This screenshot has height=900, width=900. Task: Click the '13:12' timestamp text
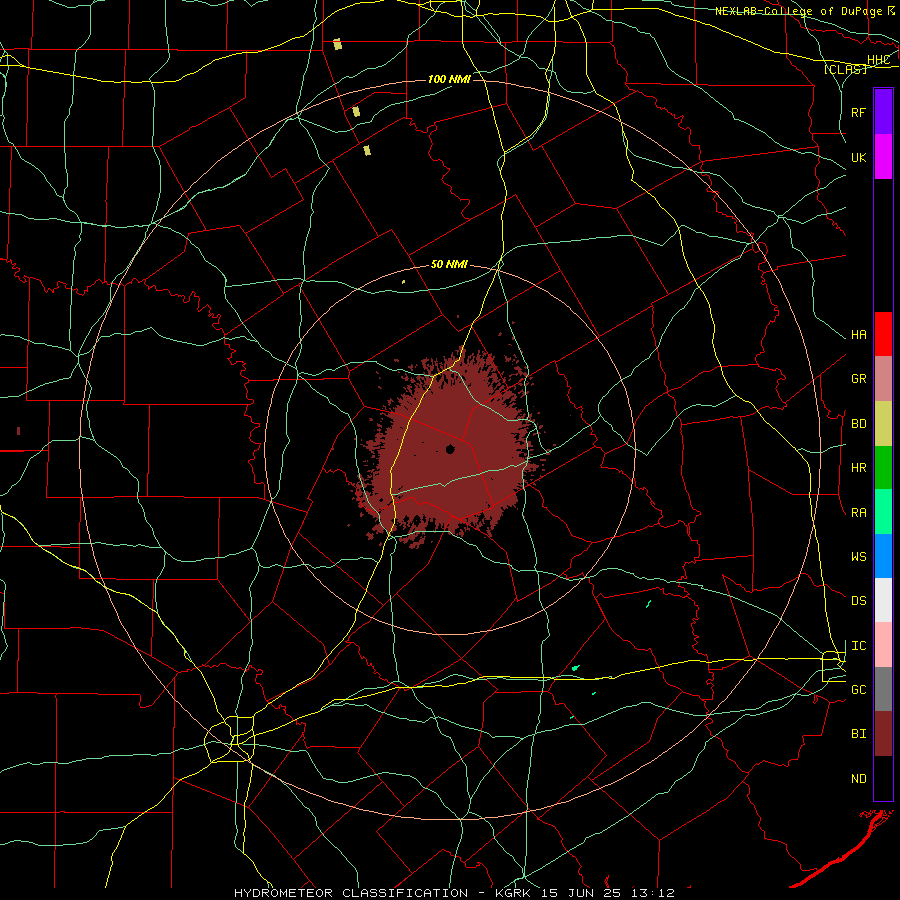(654, 893)
